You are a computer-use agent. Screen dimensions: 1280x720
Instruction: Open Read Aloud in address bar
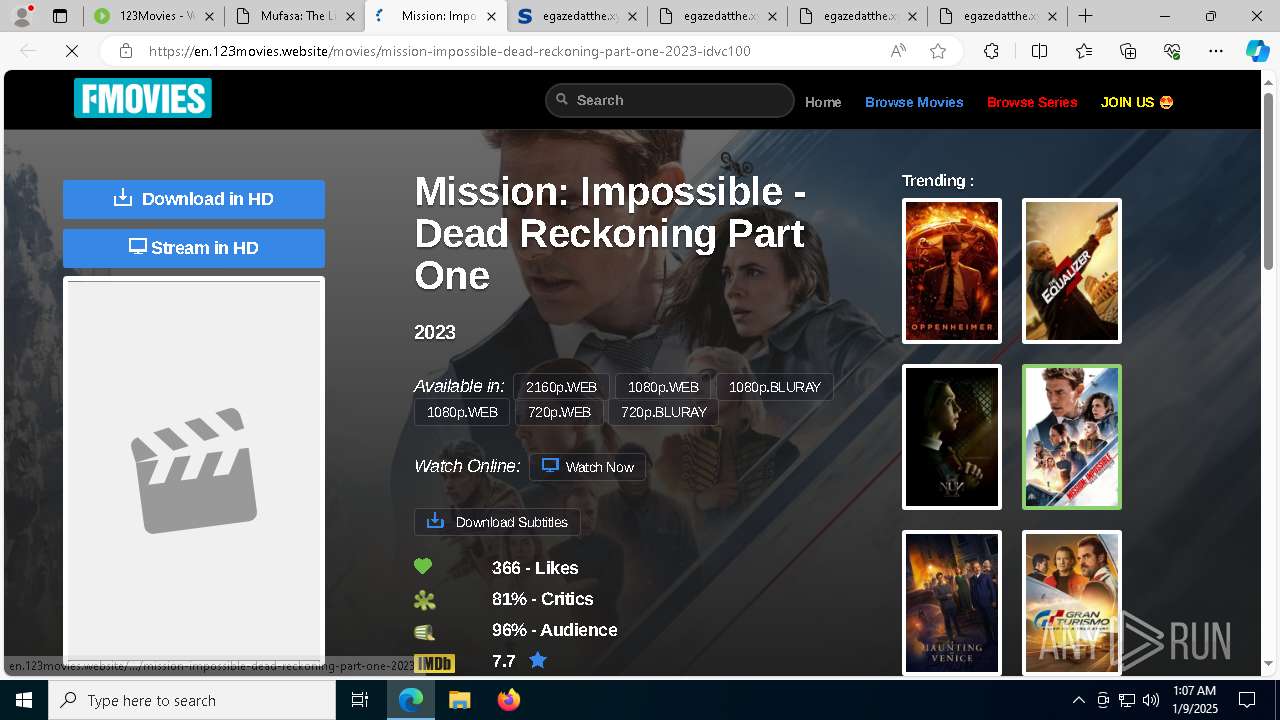[x=898, y=51]
